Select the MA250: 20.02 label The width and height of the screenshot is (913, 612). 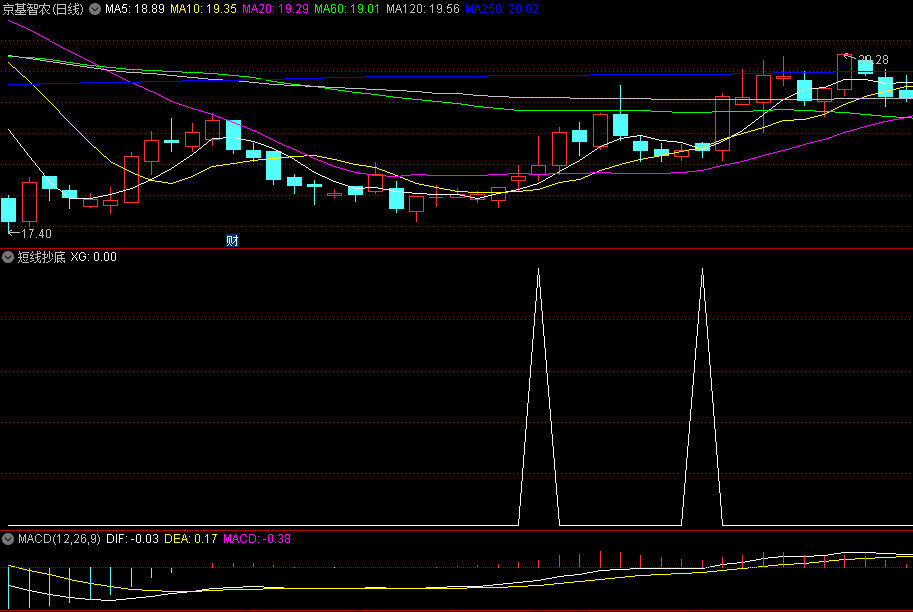[502, 9]
